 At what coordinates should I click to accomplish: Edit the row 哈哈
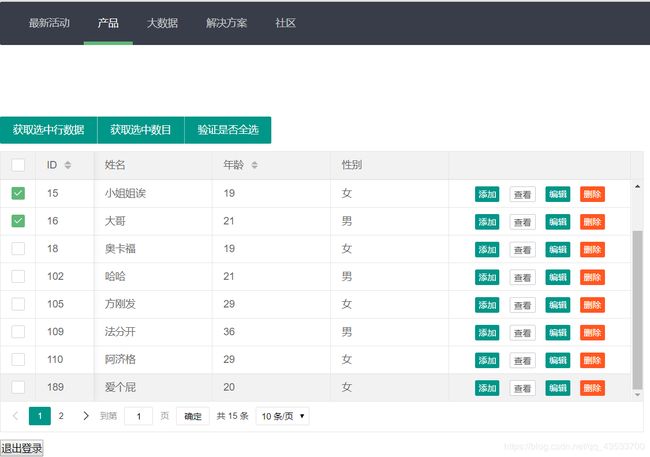[558, 277]
